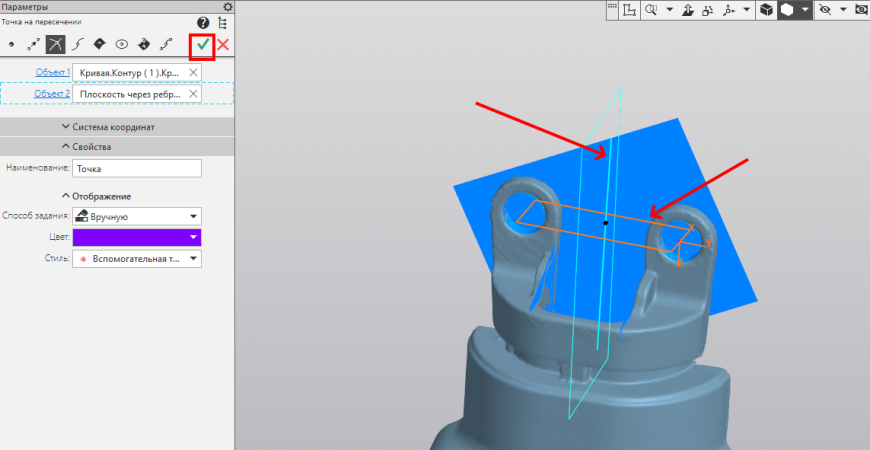The height and width of the screenshot is (450, 870).
Task: Cancel the operation with red X
Action: point(223,44)
